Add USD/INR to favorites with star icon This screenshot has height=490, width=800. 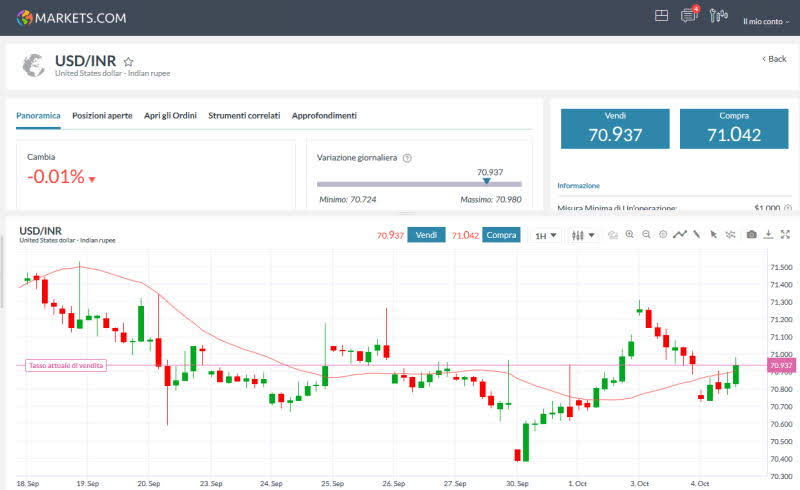128,61
